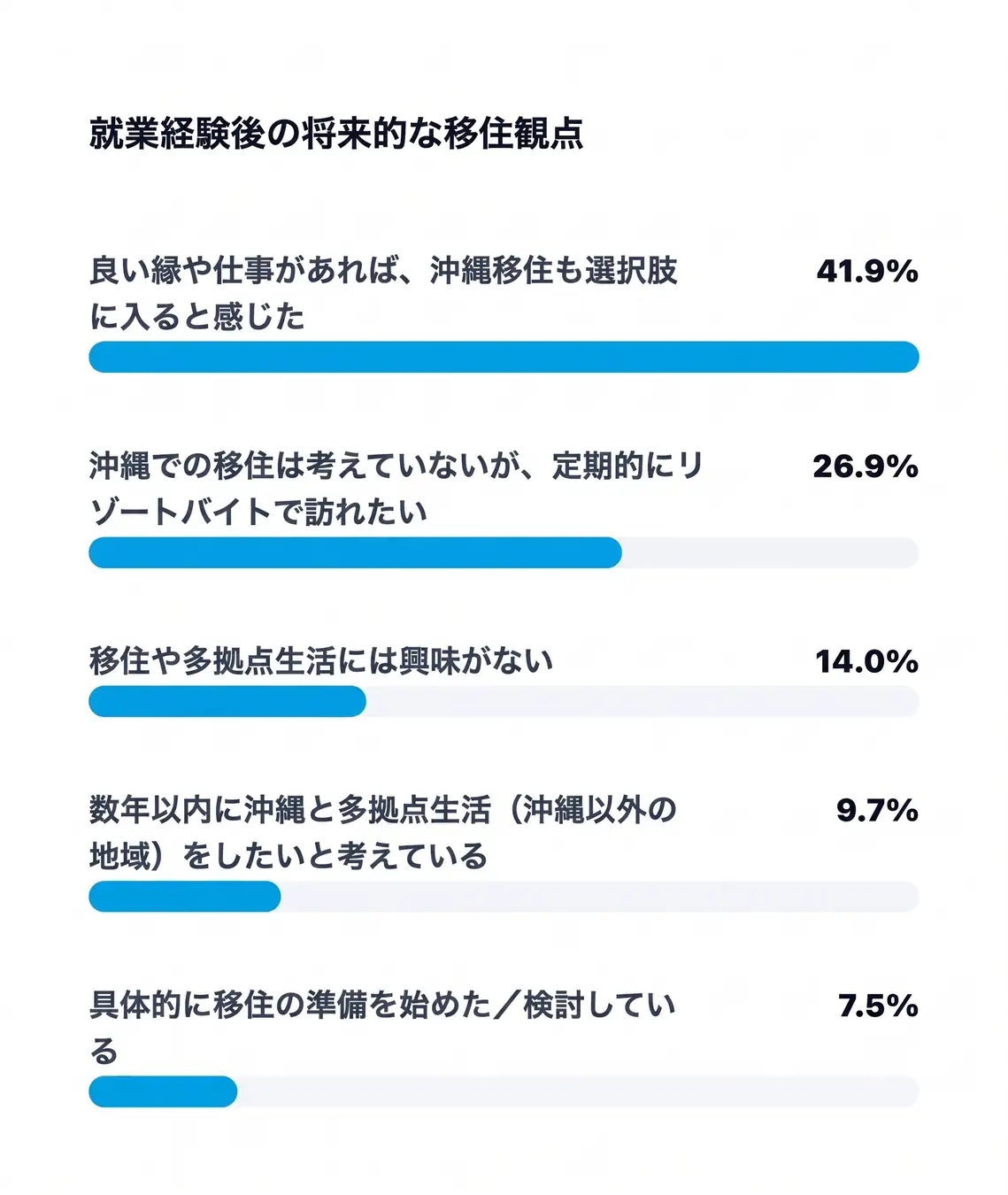
Task: Click the text に入ると感じた
Action: (x=196, y=317)
